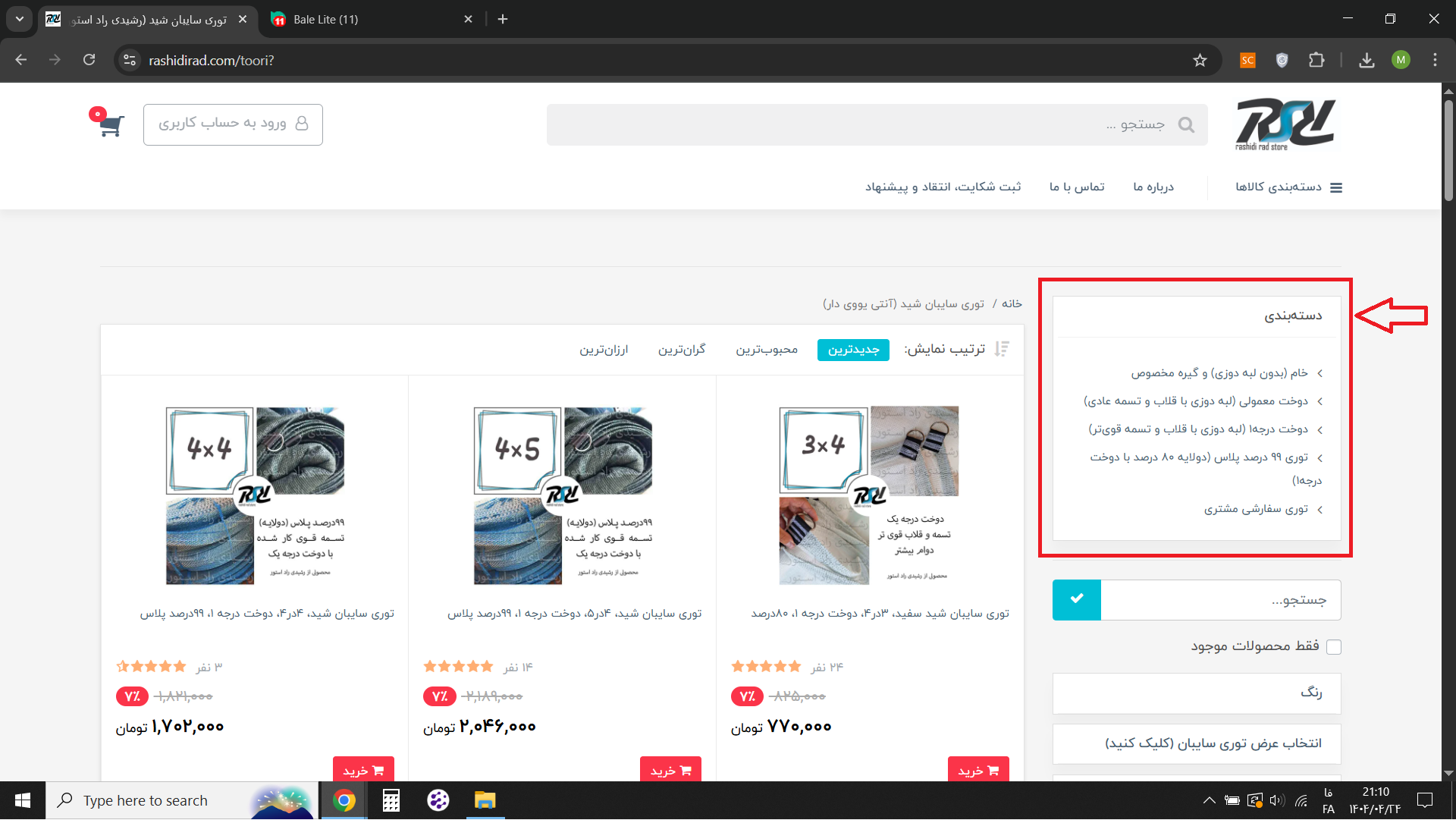Open the Chrome profile avatar M
Viewport: 1456px width, 820px height.
[x=1401, y=60]
